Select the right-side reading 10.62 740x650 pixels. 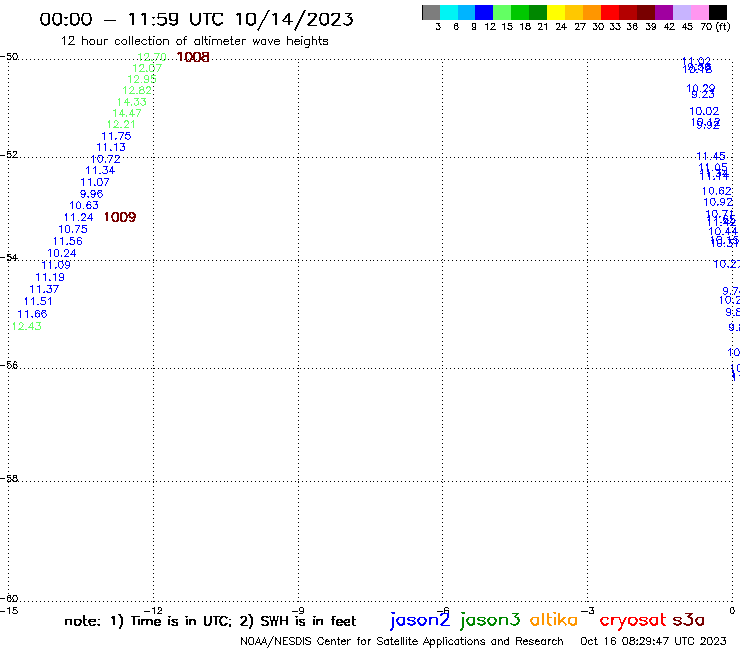(717, 191)
